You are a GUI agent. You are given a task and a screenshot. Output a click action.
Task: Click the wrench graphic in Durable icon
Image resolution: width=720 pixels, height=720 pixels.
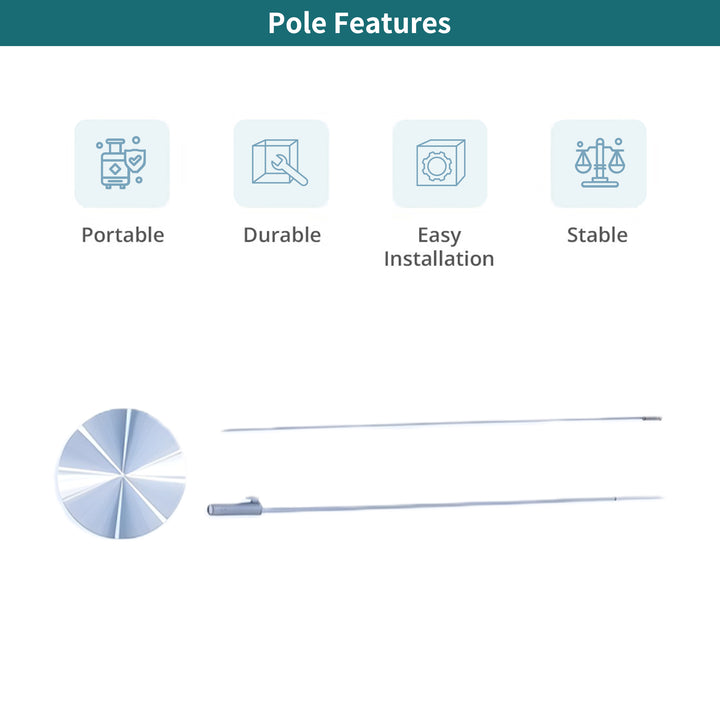289,170
